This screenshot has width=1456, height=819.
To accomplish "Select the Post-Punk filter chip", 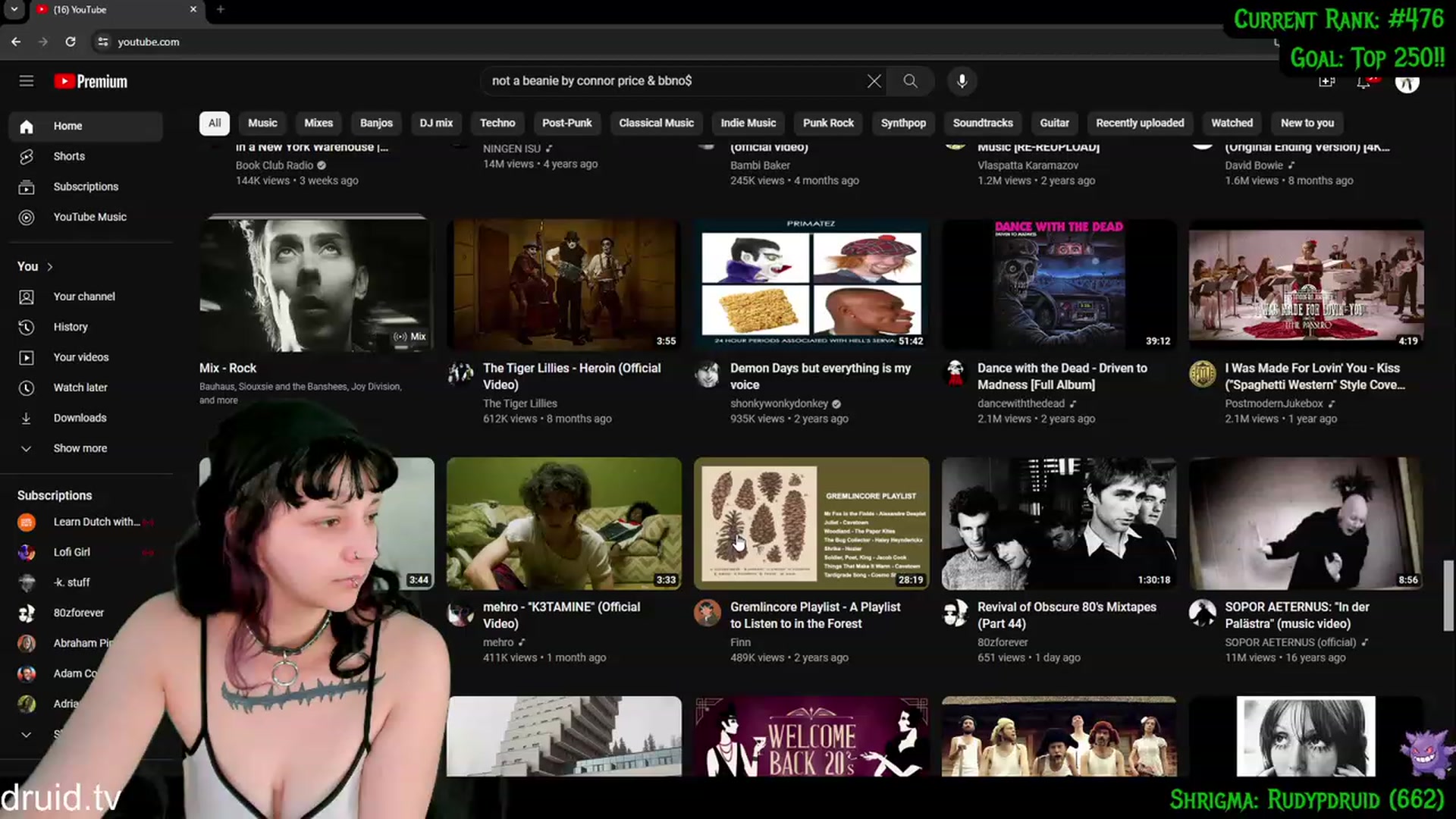I will point(566,123).
